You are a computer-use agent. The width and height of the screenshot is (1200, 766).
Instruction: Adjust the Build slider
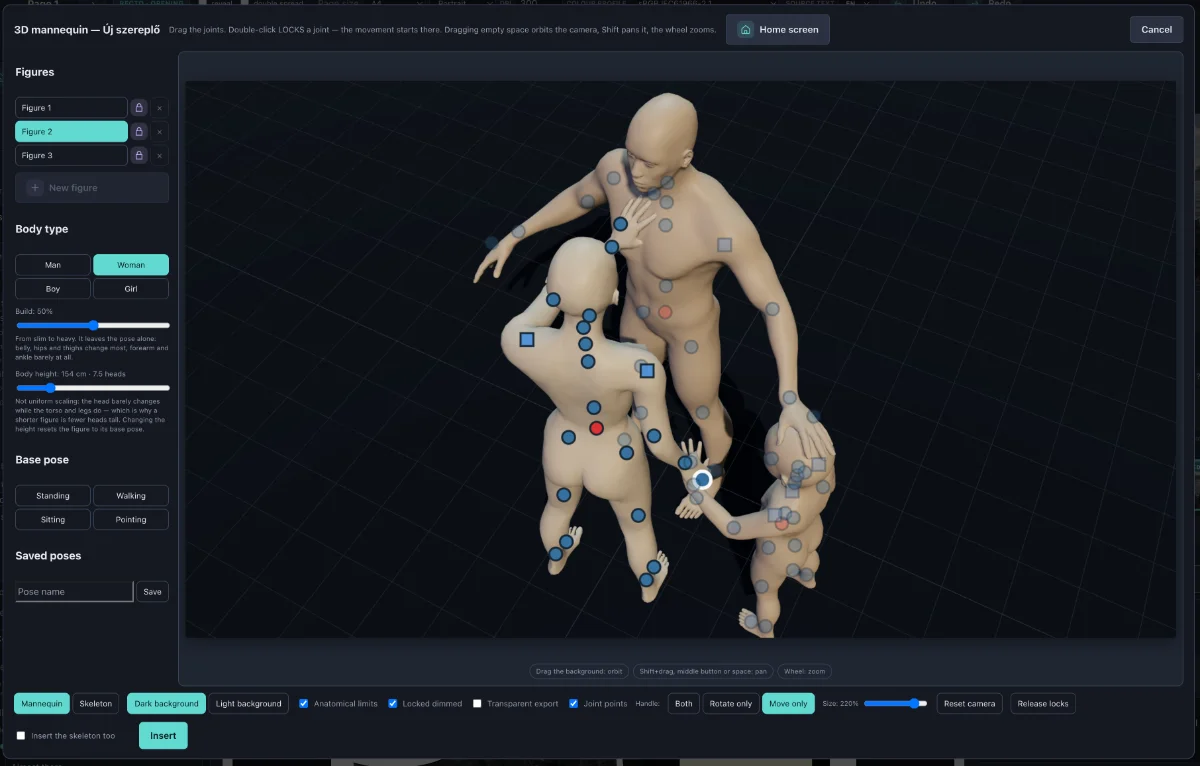coord(92,325)
